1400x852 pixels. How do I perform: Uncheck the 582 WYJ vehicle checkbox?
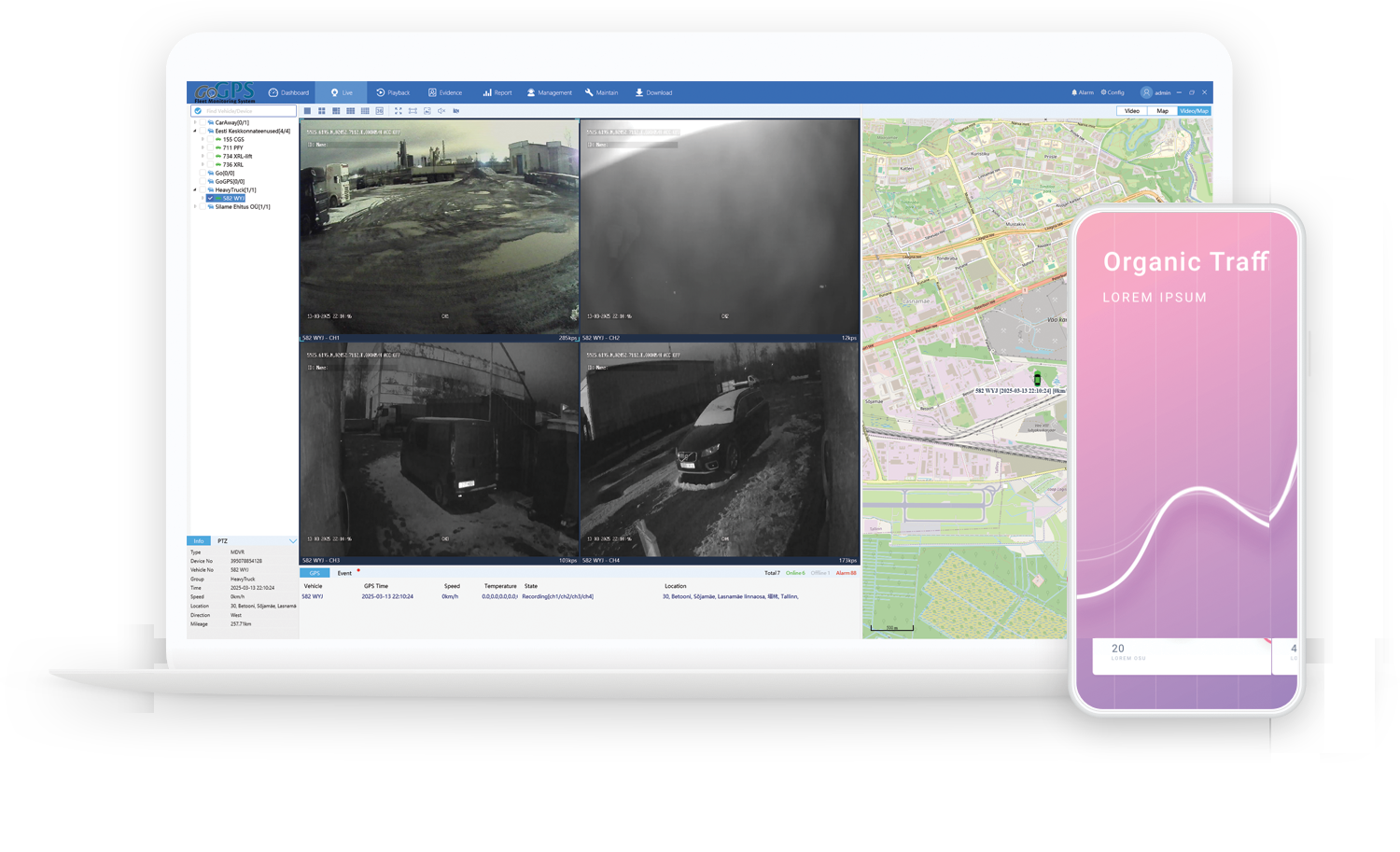[210, 199]
